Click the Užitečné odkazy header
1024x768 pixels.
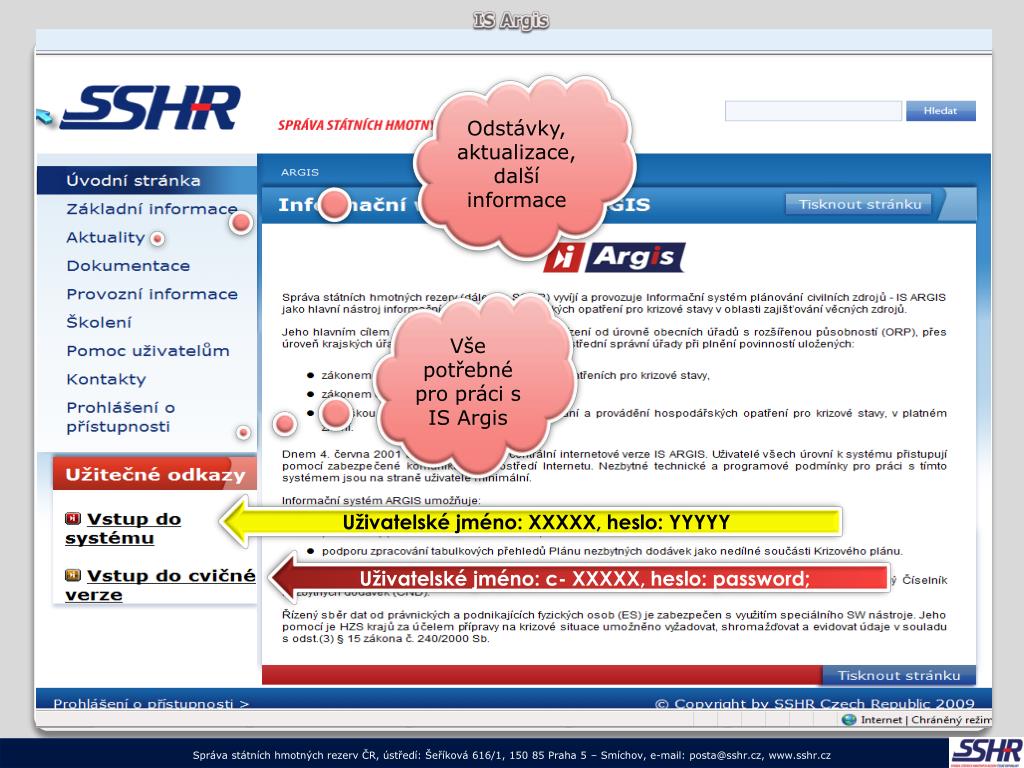[x=155, y=473]
